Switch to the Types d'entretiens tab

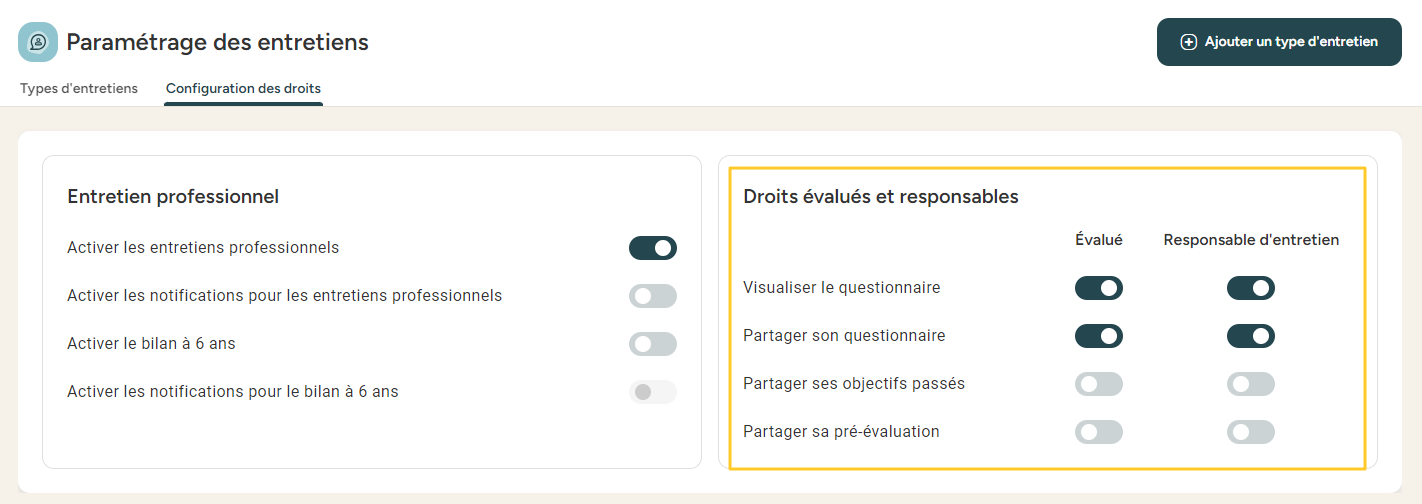pos(79,88)
